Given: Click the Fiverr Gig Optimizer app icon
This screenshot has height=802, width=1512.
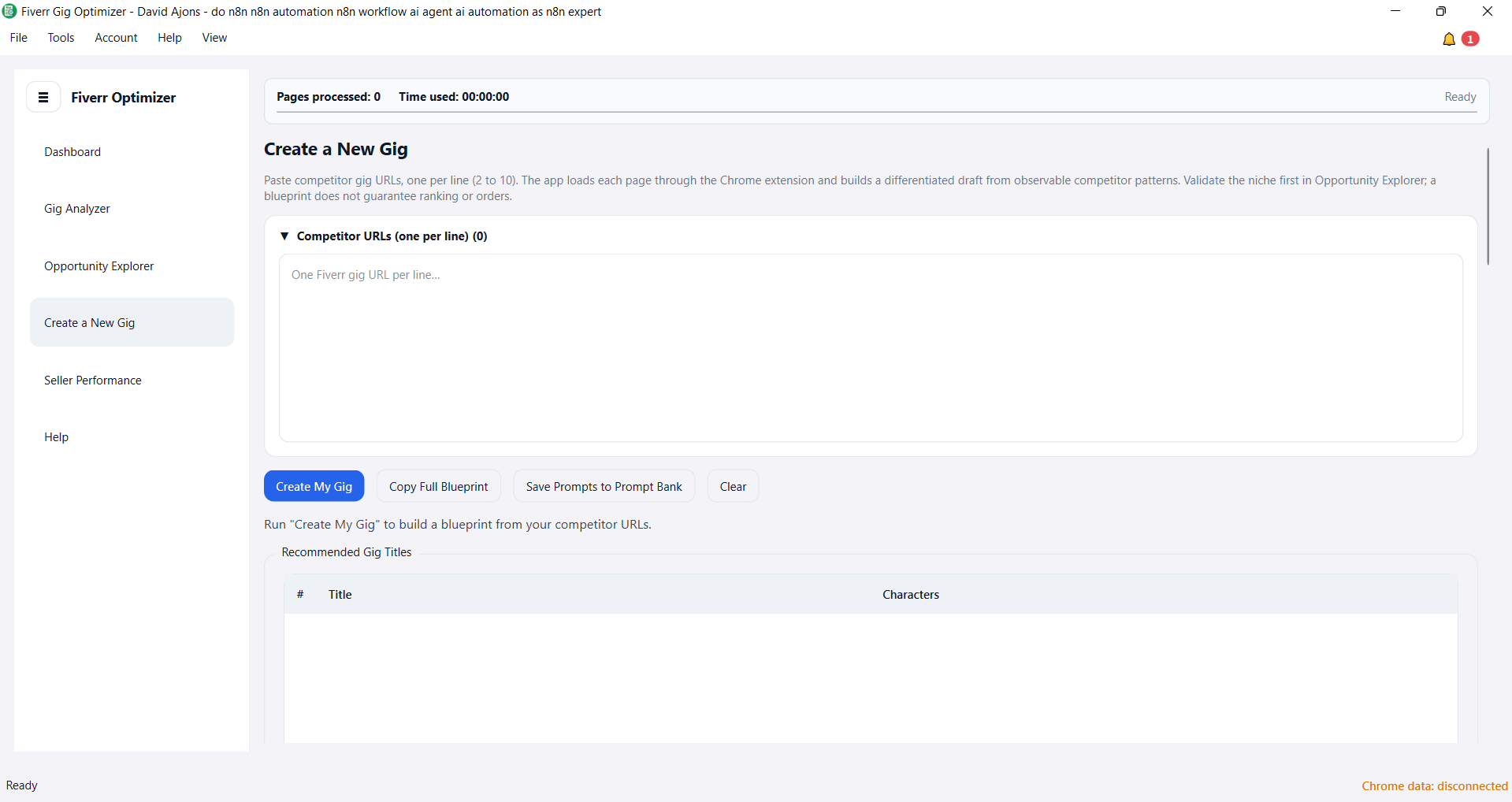Looking at the screenshot, I should [x=9, y=11].
